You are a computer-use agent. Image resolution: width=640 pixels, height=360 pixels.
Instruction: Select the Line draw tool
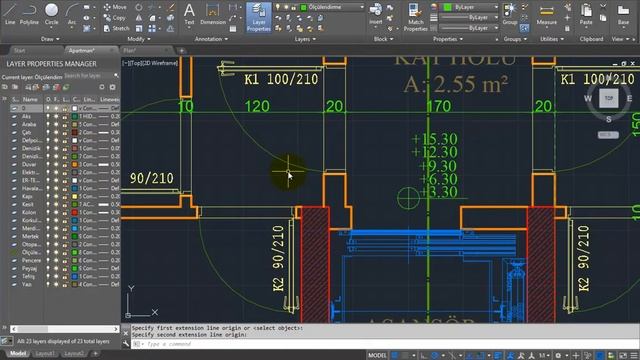(x=10, y=13)
